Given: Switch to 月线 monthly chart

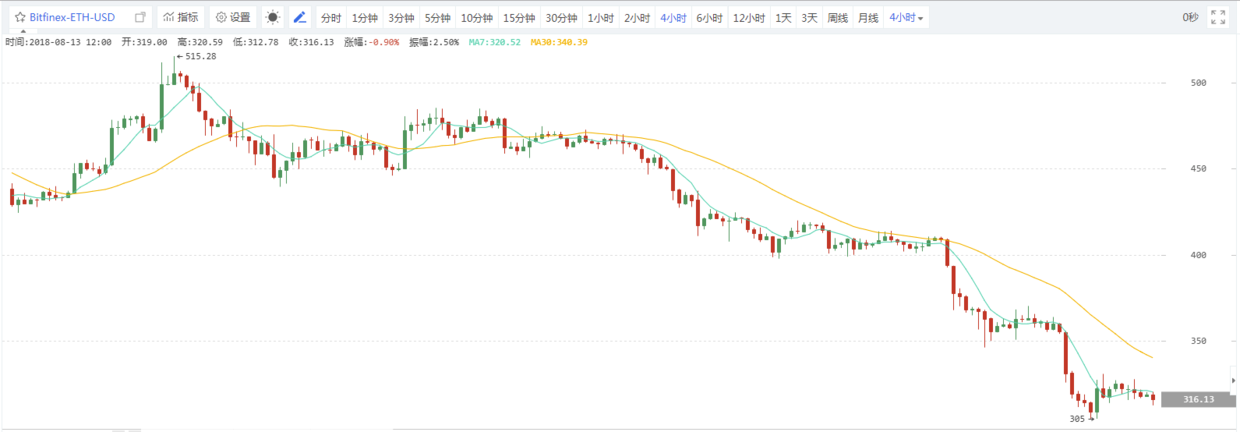Looking at the screenshot, I should 868,18.
